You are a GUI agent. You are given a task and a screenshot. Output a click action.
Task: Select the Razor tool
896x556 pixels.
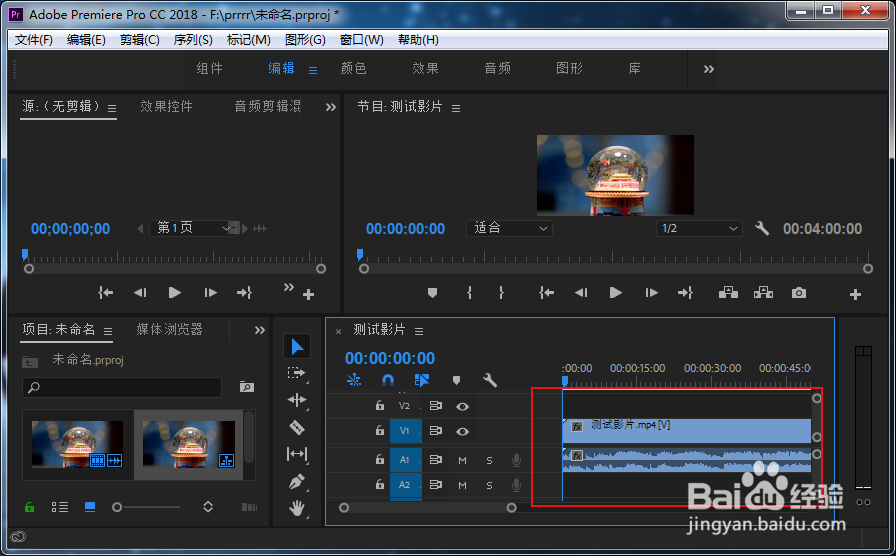pos(297,427)
